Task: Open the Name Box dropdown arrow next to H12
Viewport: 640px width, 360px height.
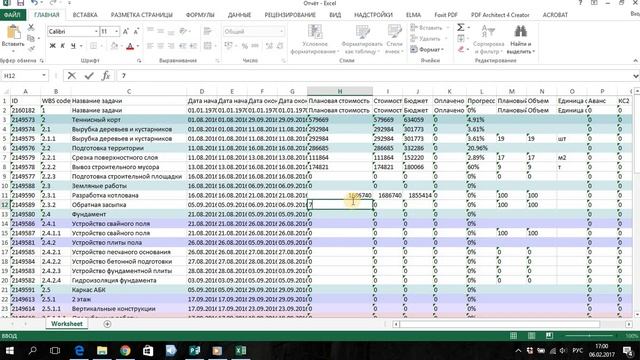Action: point(44,76)
